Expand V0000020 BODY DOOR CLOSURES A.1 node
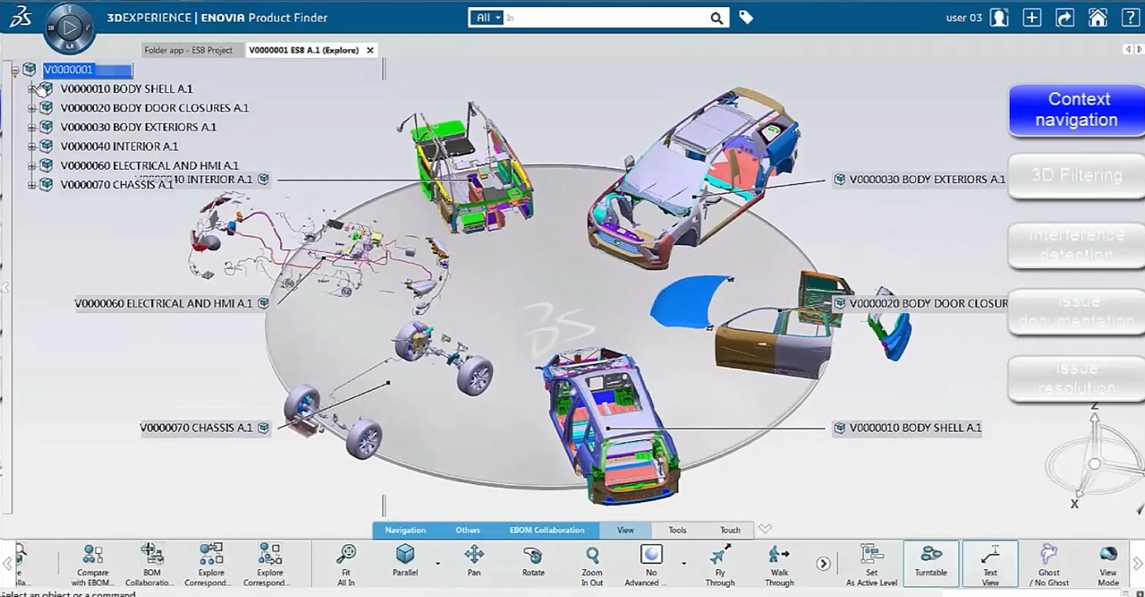The height and width of the screenshot is (597, 1145). (31, 108)
